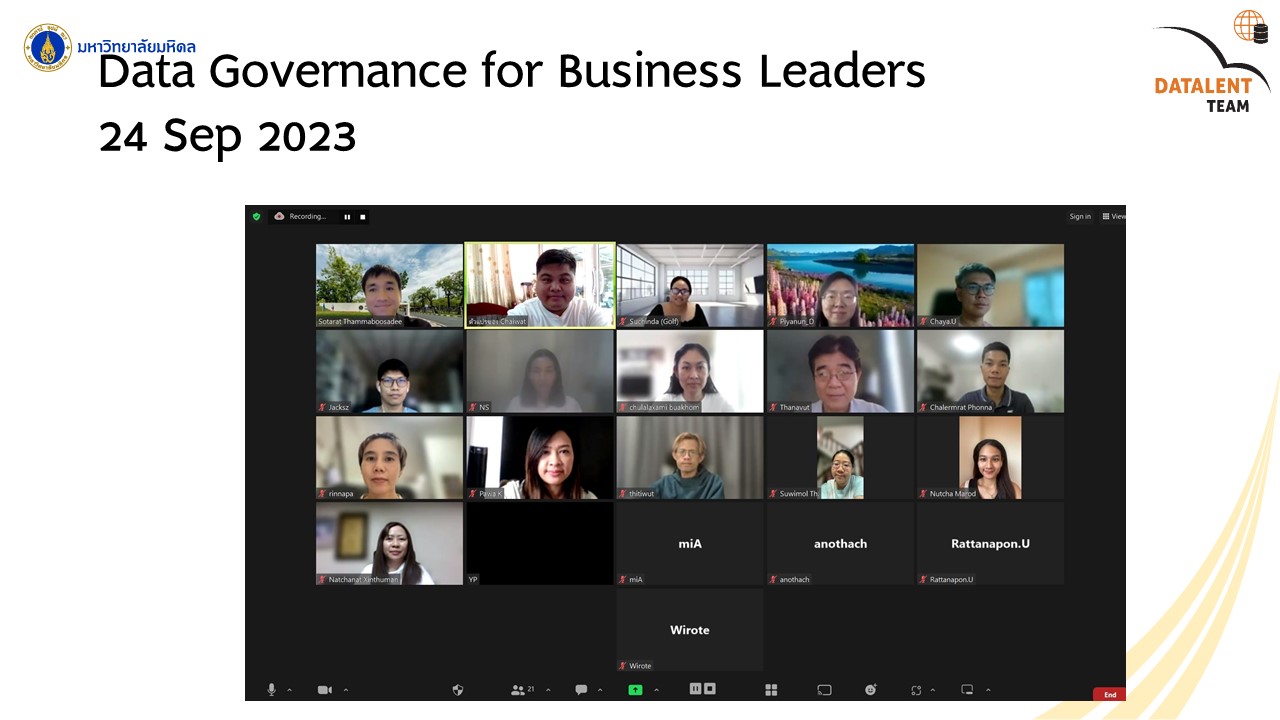This screenshot has height=720, width=1280.
Task: Click the whiteboard icon in bottom toolbar
Action: point(824,690)
